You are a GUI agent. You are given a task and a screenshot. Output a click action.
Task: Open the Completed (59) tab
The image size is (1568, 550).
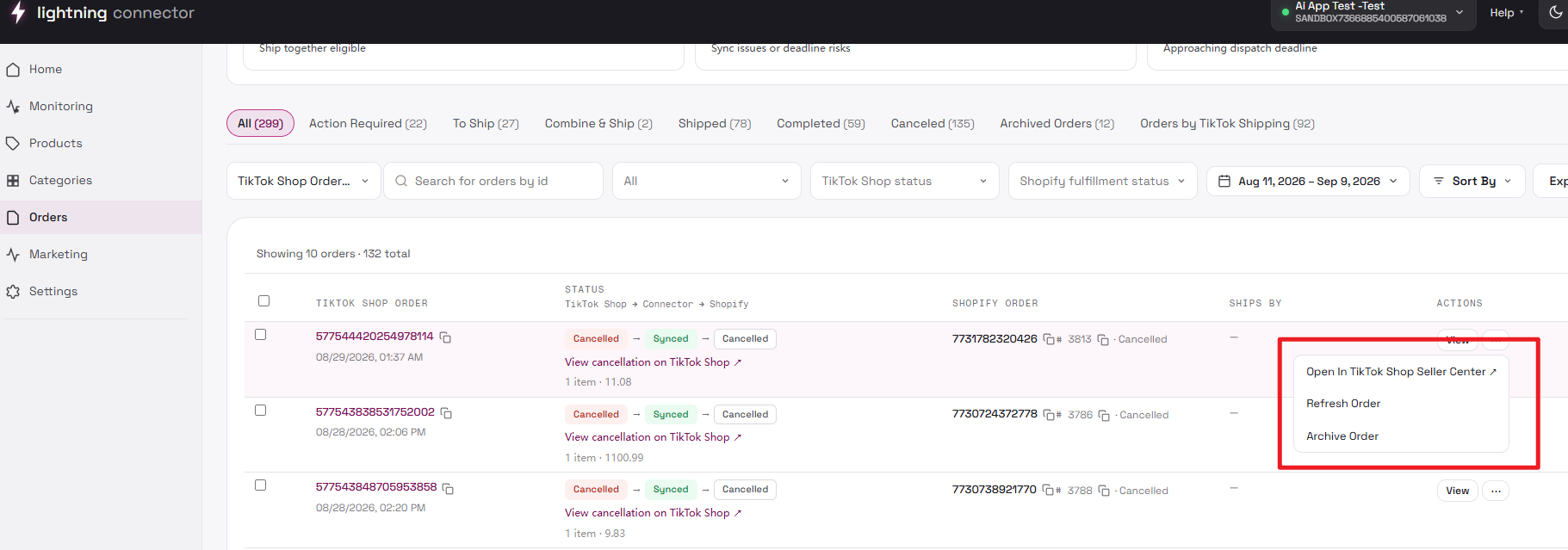coord(821,123)
